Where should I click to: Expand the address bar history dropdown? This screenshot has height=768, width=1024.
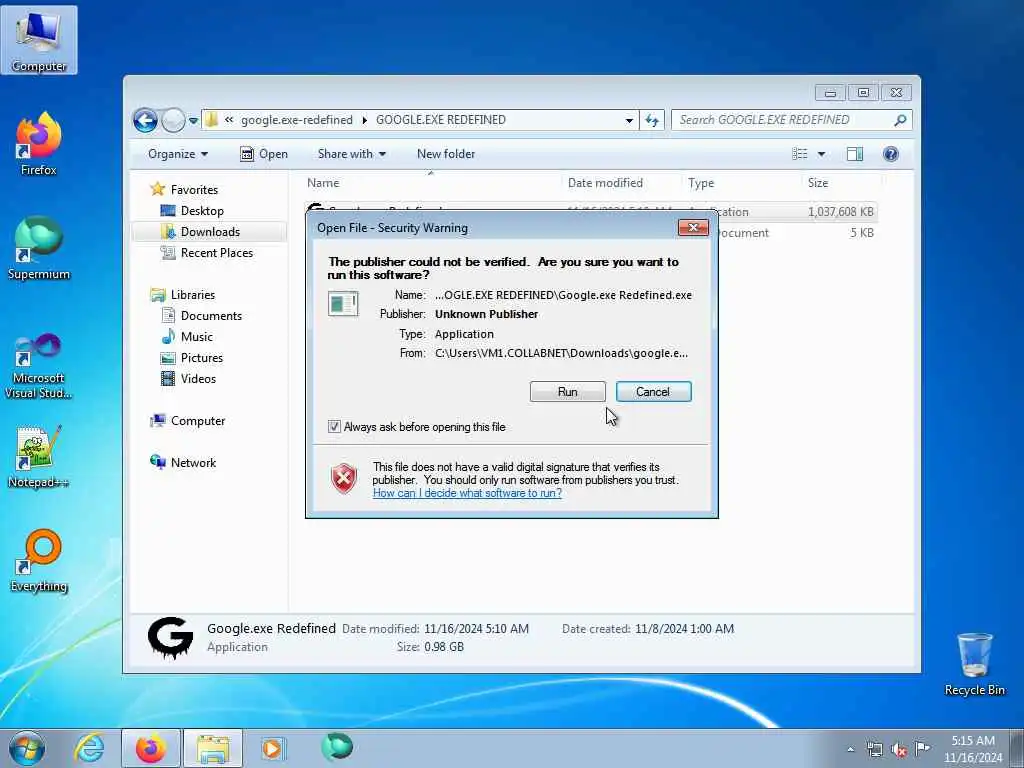(x=629, y=120)
